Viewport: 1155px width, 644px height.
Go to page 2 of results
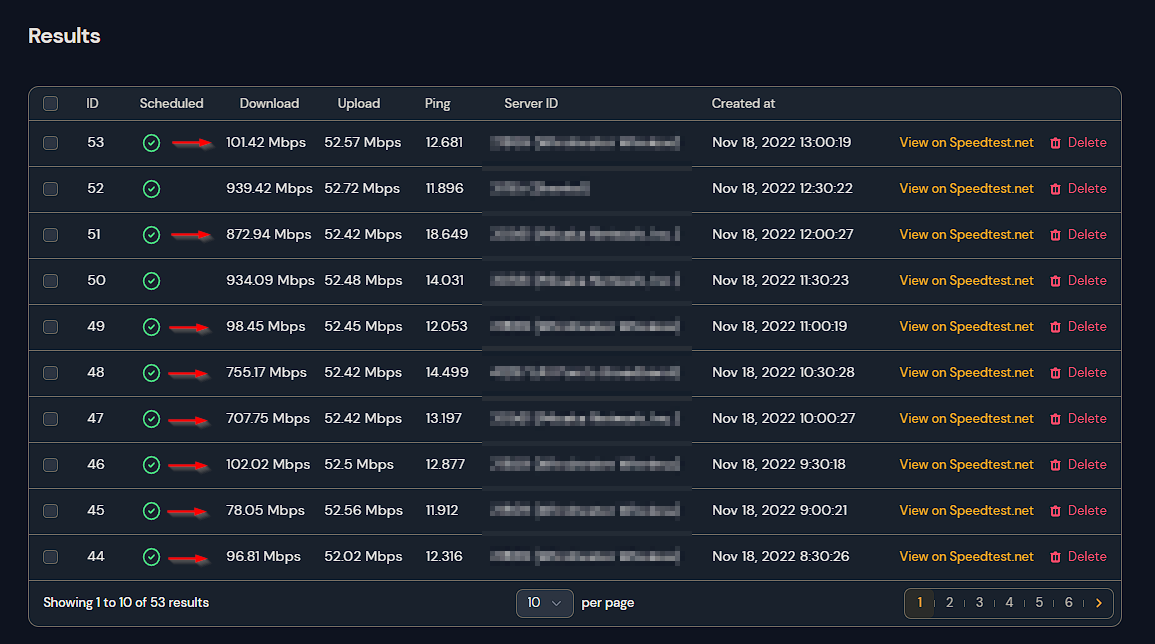pos(949,603)
